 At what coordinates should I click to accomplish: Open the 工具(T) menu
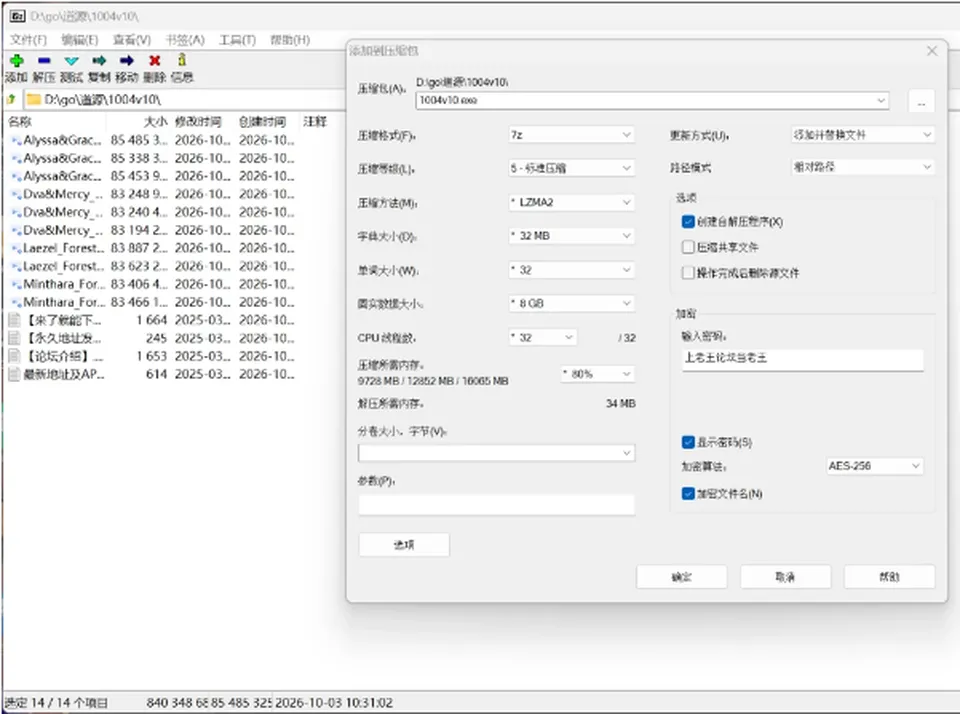(238, 40)
